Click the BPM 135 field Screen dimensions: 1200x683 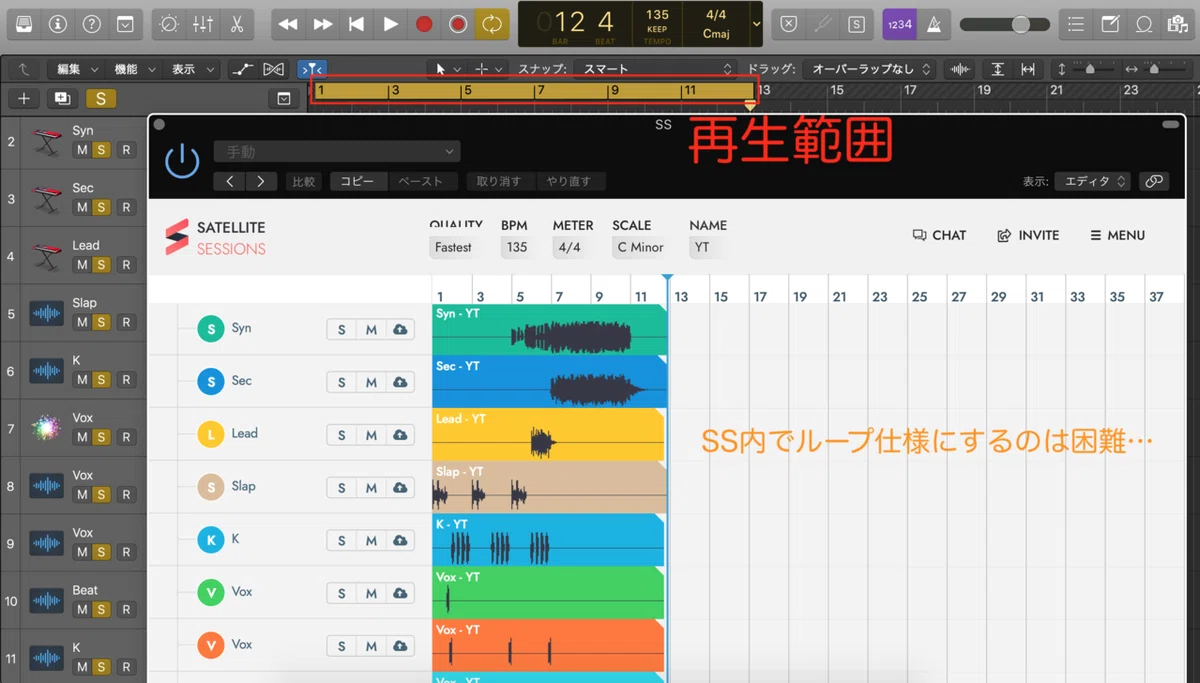point(516,247)
